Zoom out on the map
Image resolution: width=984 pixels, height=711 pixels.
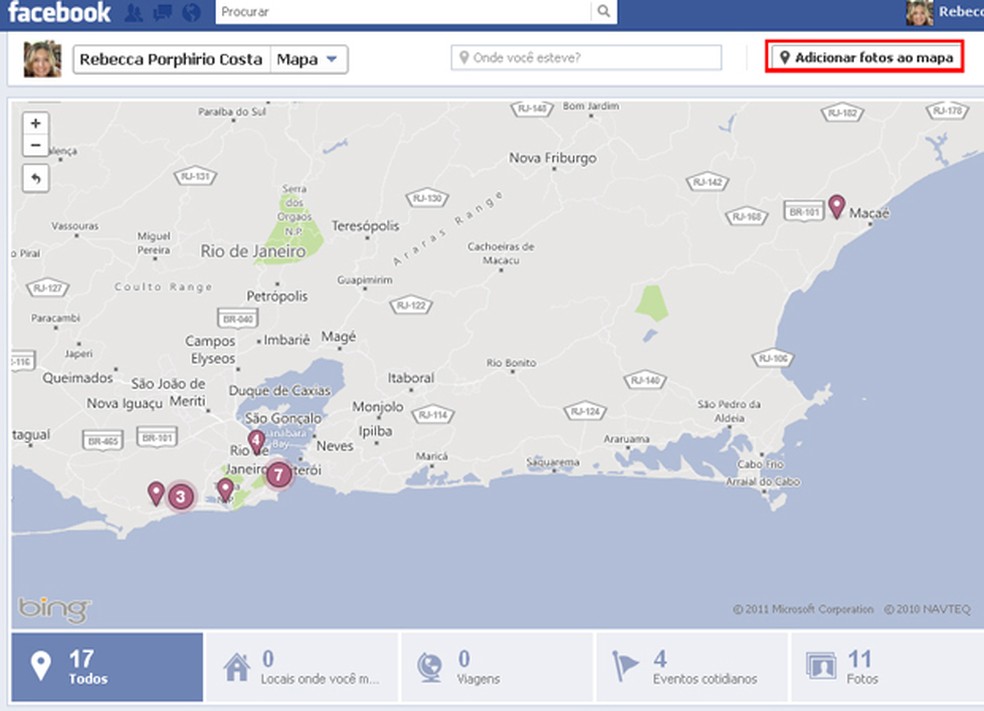coord(36,145)
